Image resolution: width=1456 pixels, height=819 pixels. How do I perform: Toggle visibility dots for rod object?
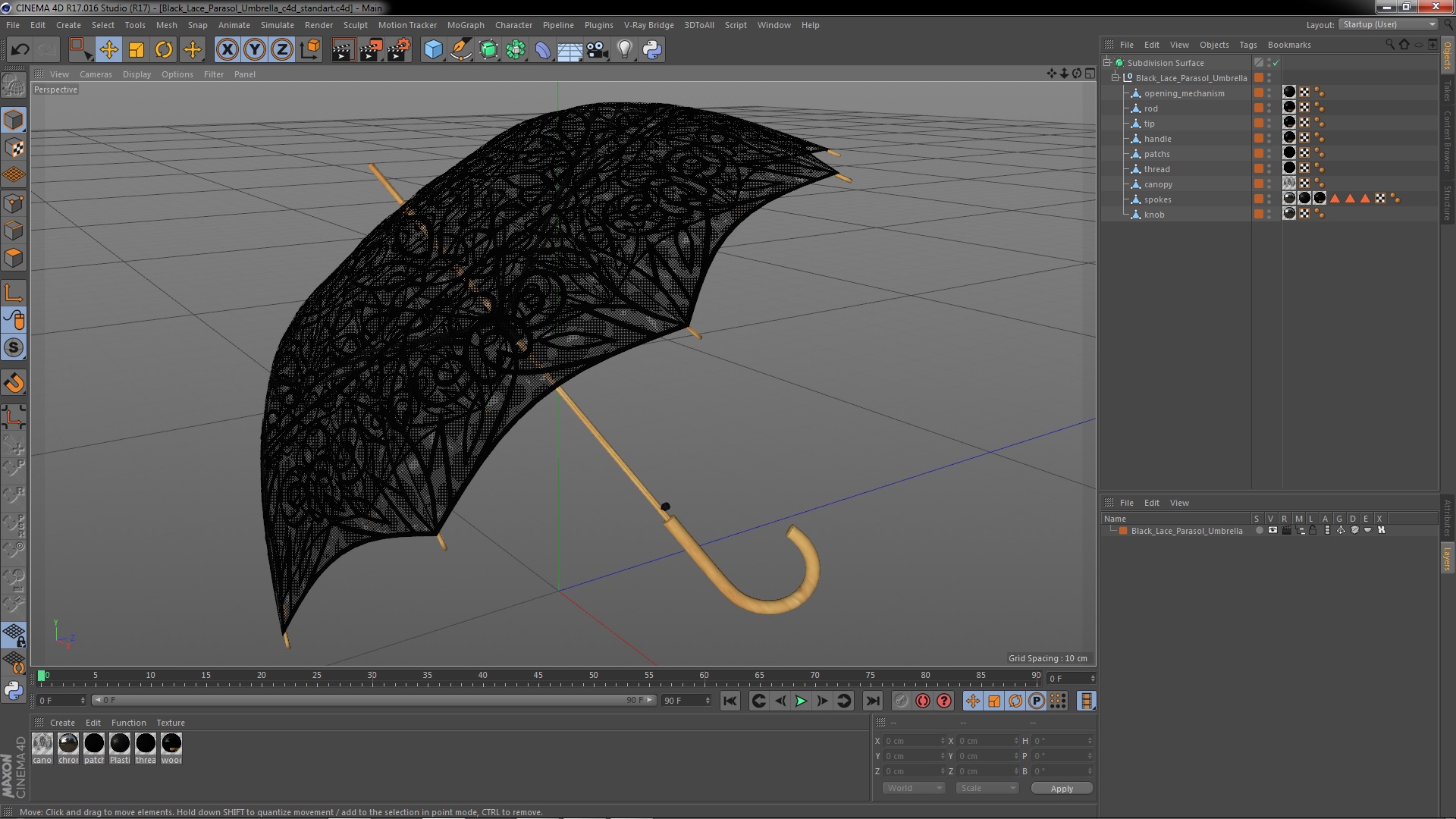tap(1269, 108)
